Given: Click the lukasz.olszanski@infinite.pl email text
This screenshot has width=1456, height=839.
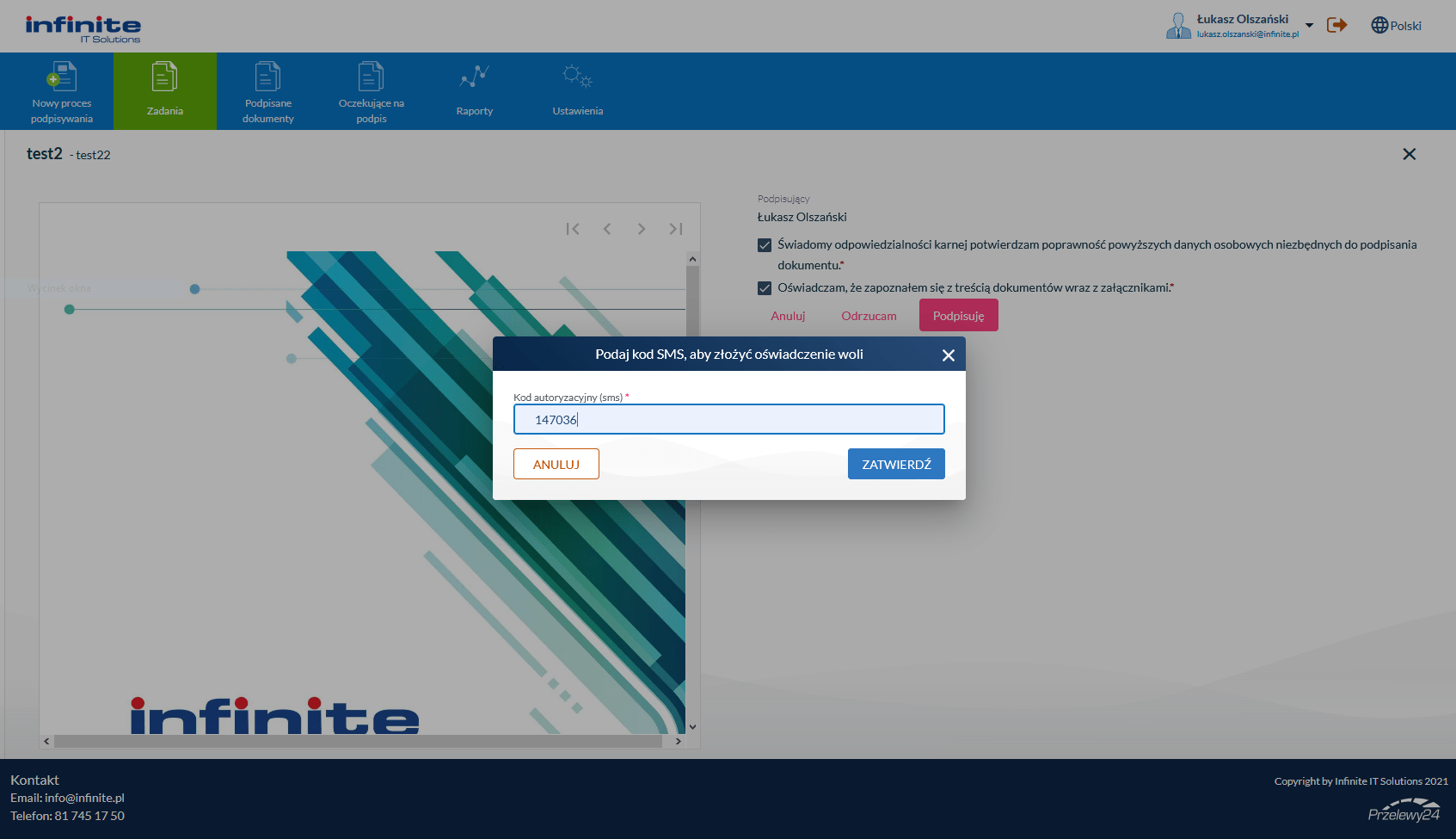Looking at the screenshot, I should [x=1247, y=34].
